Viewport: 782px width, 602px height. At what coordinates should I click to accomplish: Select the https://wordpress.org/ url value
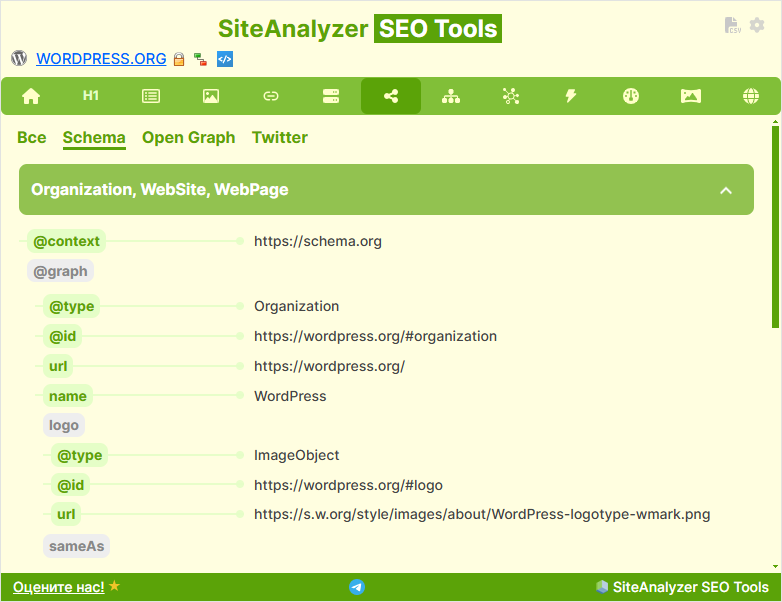coord(330,366)
